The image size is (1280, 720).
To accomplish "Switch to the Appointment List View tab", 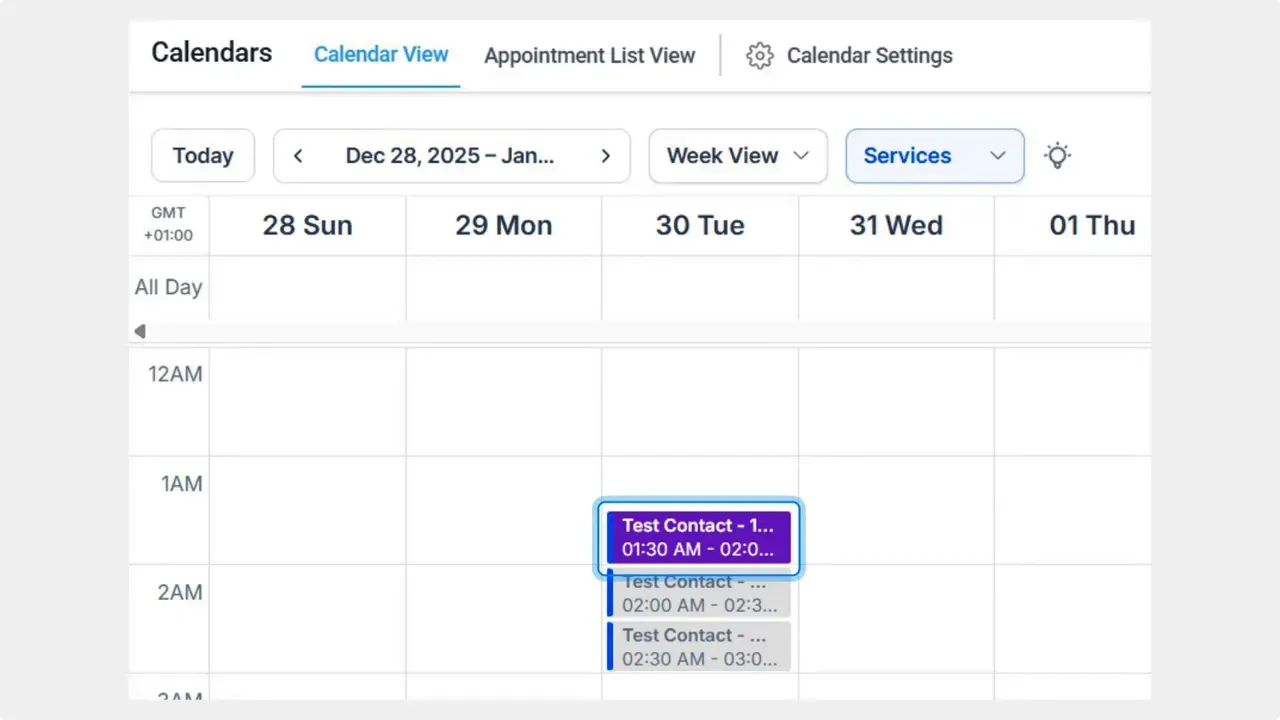I will click(x=589, y=55).
